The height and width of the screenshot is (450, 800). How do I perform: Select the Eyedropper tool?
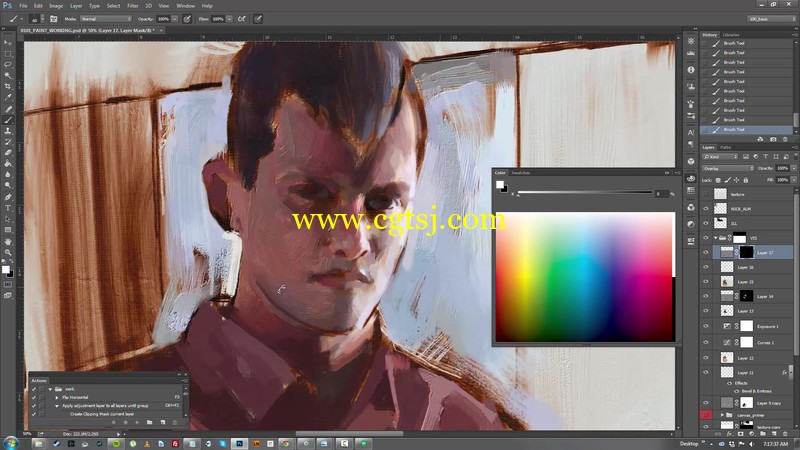pyautogui.click(x=8, y=97)
